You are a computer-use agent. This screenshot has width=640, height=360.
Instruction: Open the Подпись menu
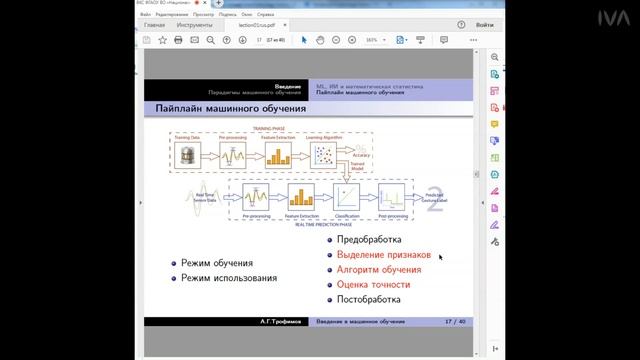[x=227, y=14]
